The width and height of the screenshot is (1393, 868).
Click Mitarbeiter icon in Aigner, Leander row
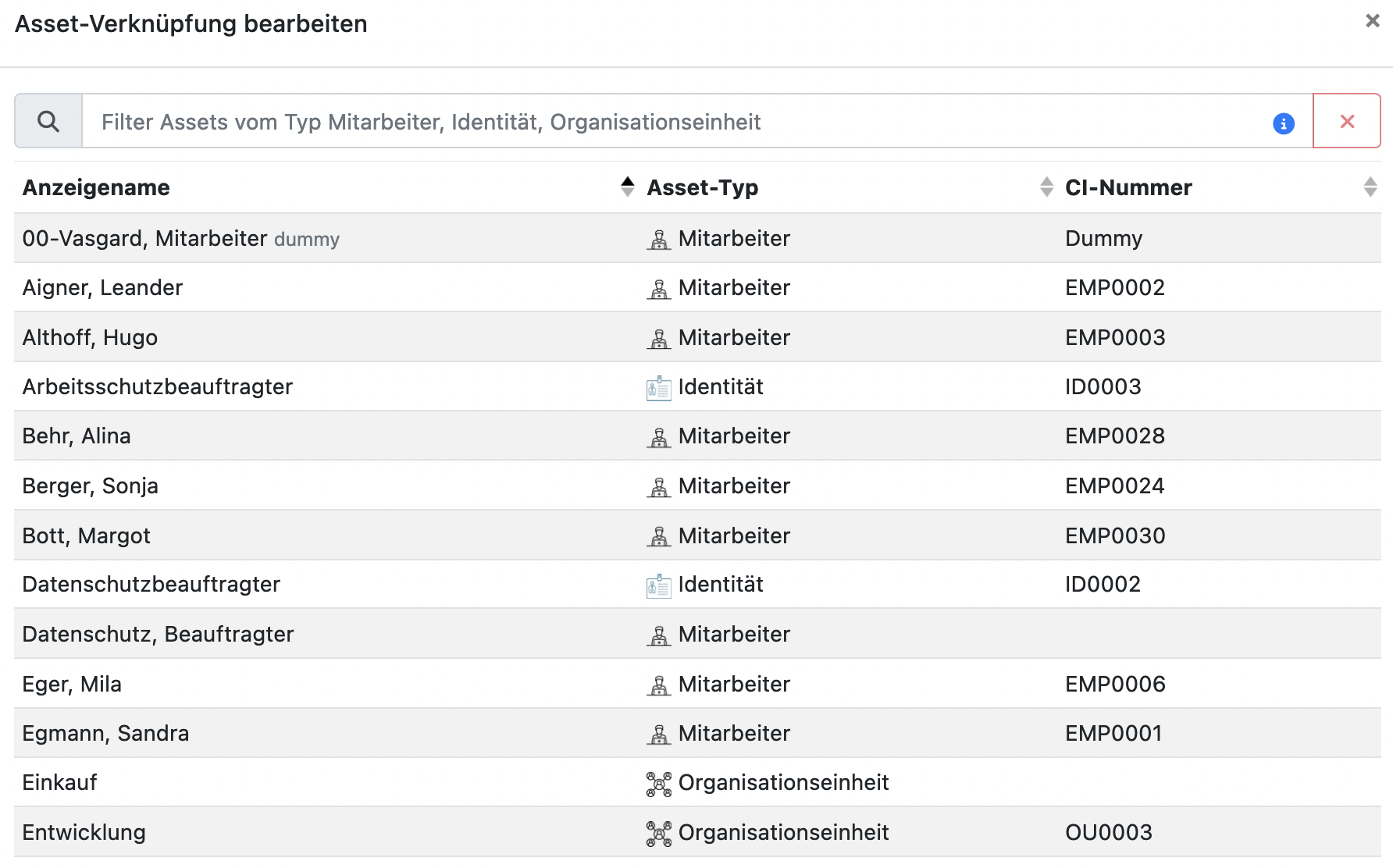point(659,289)
